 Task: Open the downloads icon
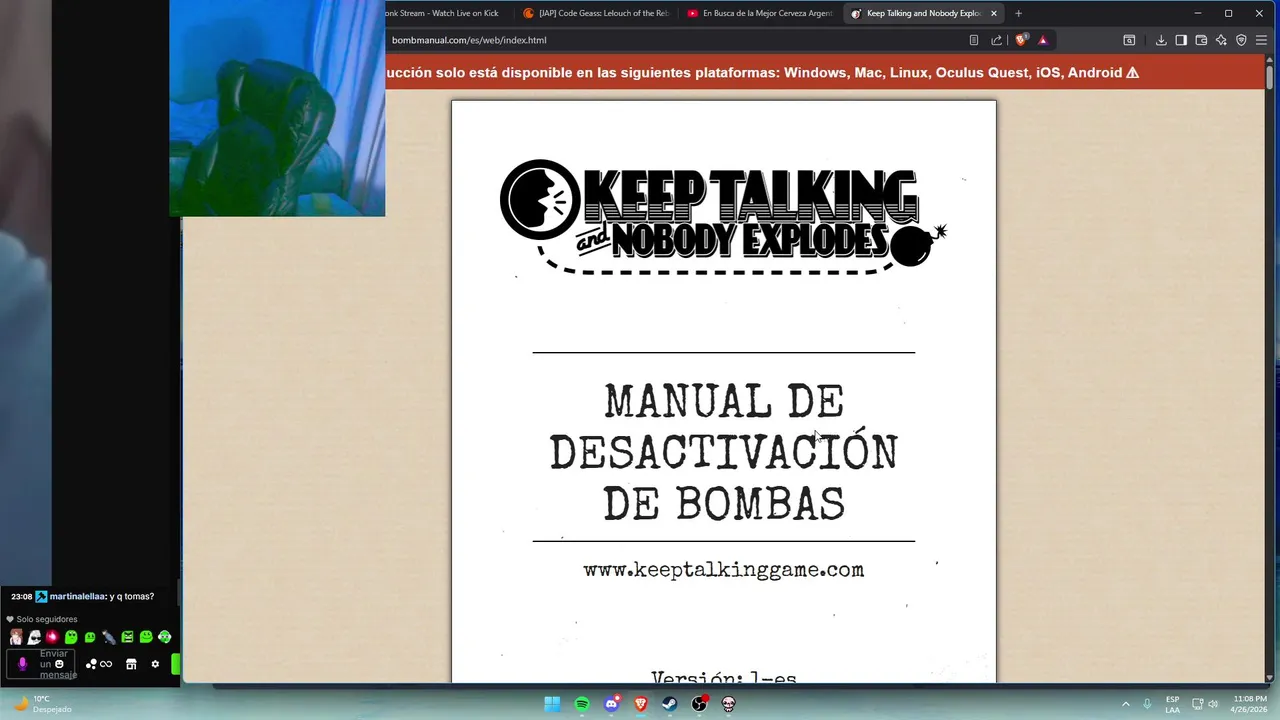coord(1161,40)
